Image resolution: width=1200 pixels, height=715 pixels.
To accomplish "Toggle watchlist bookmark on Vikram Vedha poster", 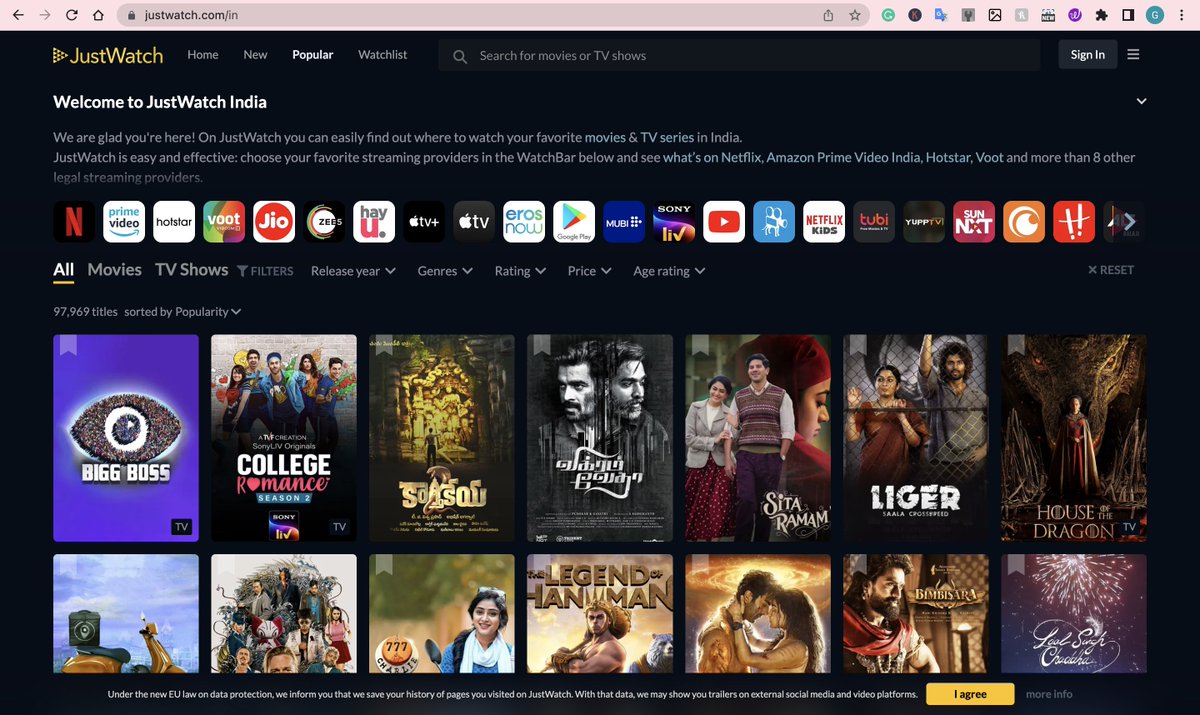I will click(x=542, y=345).
